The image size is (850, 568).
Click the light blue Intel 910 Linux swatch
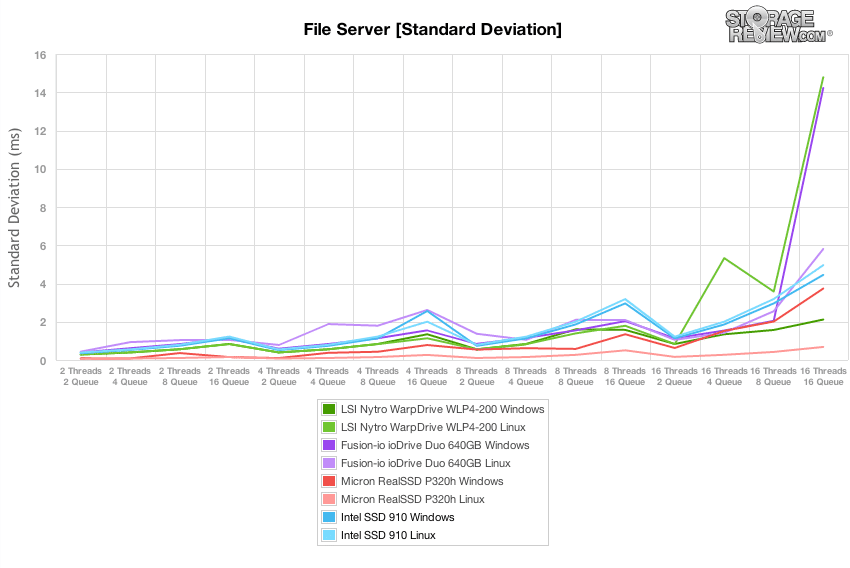329,535
